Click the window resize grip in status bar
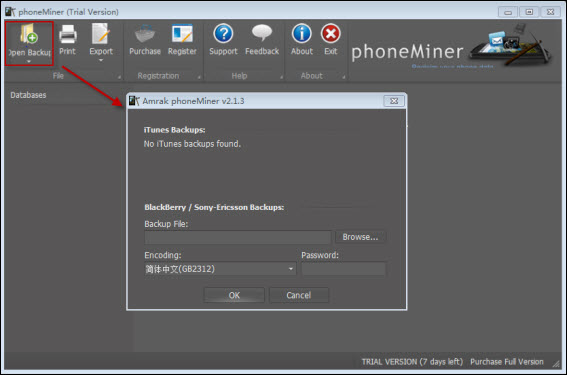The height and width of the screenshot is (375, 567). [x=556, y=364]
